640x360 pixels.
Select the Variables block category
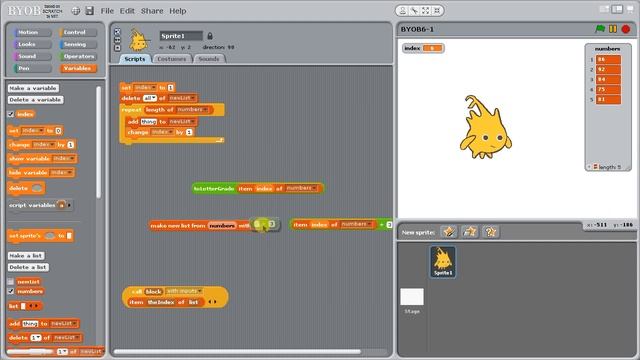(78, 68)
